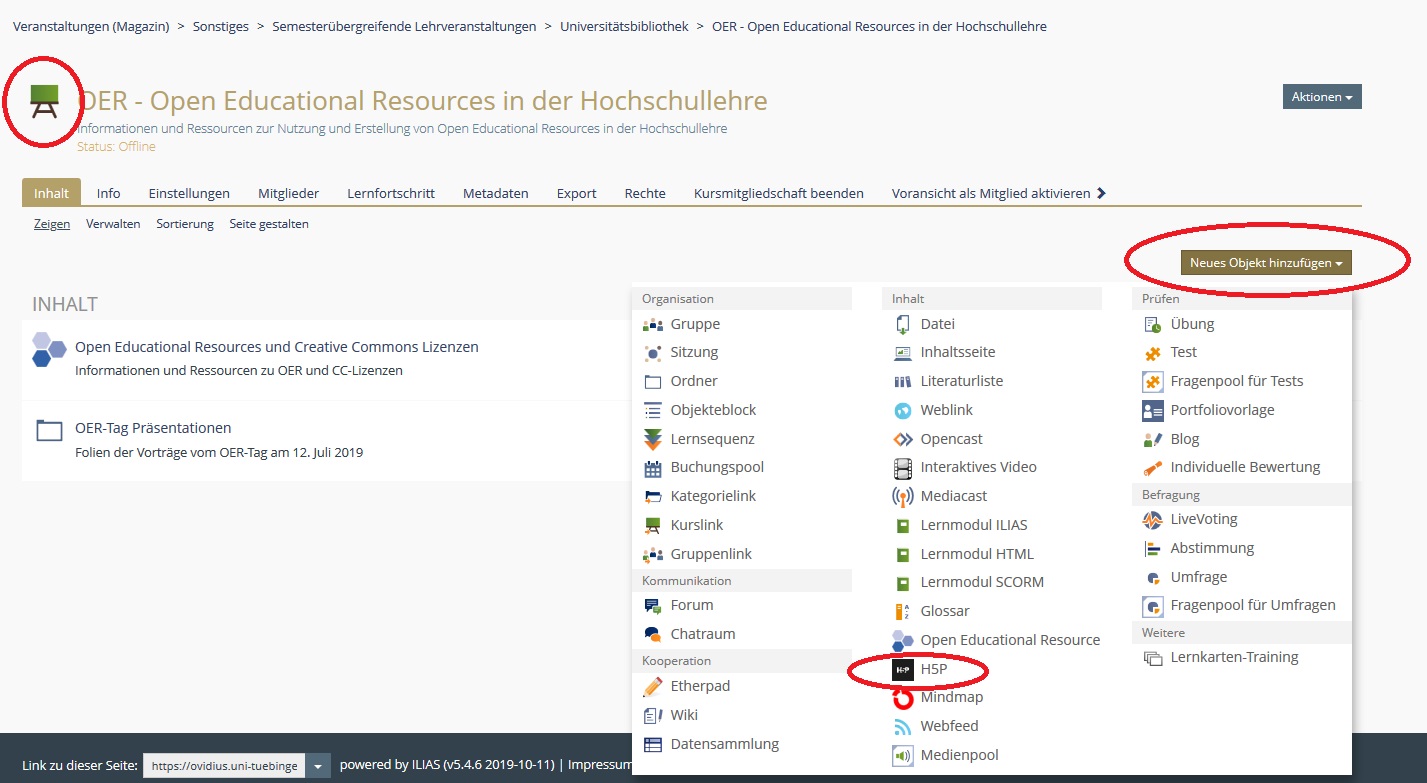Select the Mindmap icon

pyautogui.click(x=903, y=698)
